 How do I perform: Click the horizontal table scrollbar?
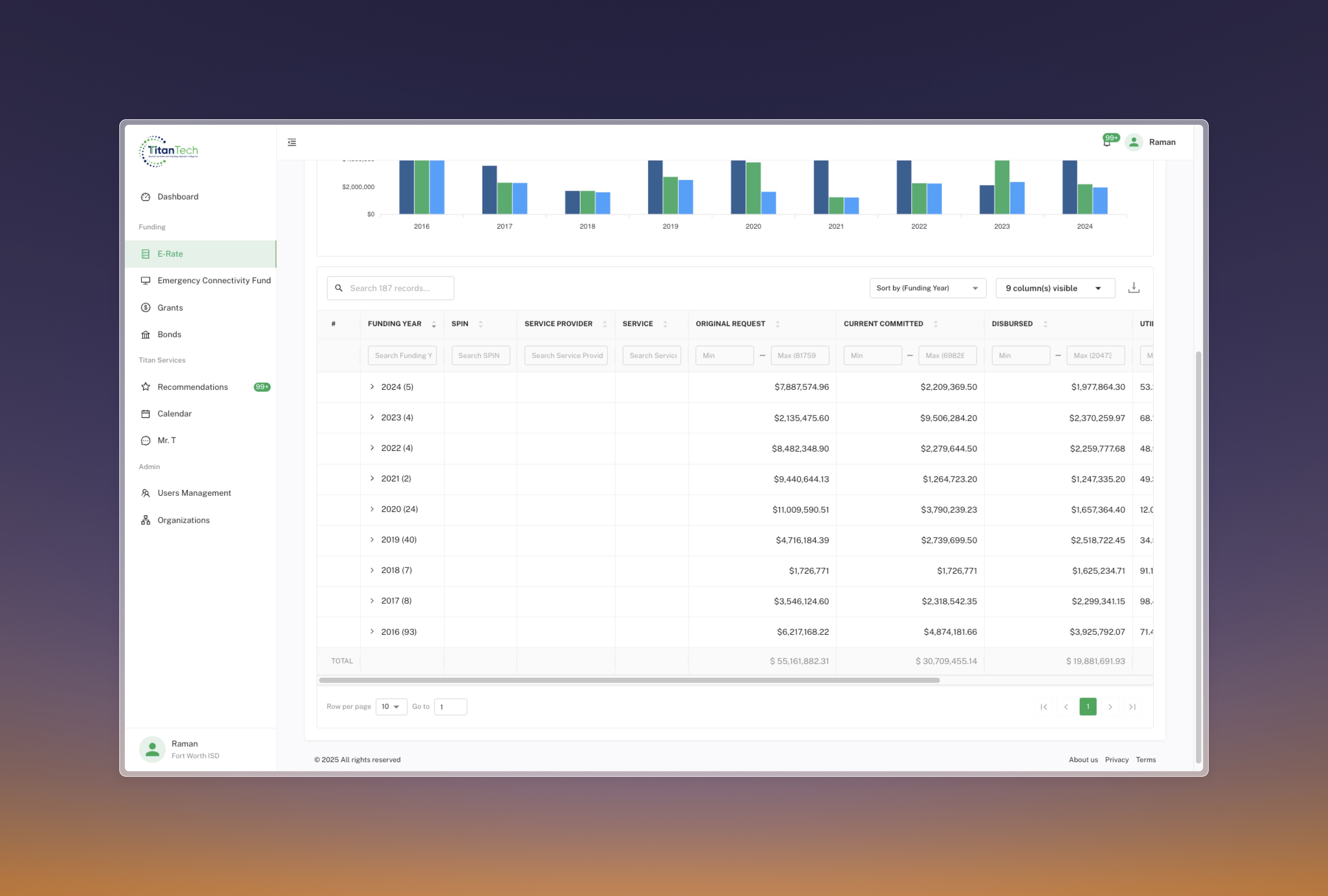click(x=629, y=680)
